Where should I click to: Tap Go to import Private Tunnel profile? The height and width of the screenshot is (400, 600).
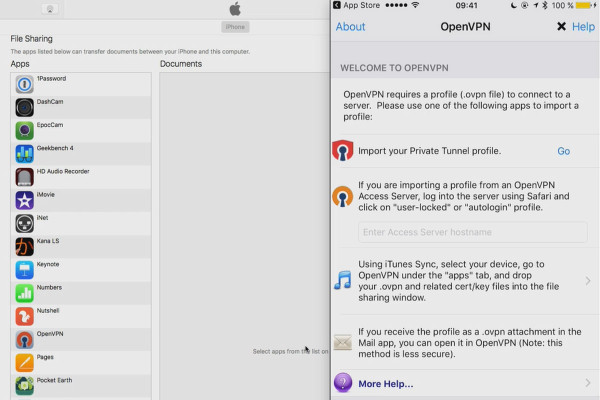pos(563,151)
